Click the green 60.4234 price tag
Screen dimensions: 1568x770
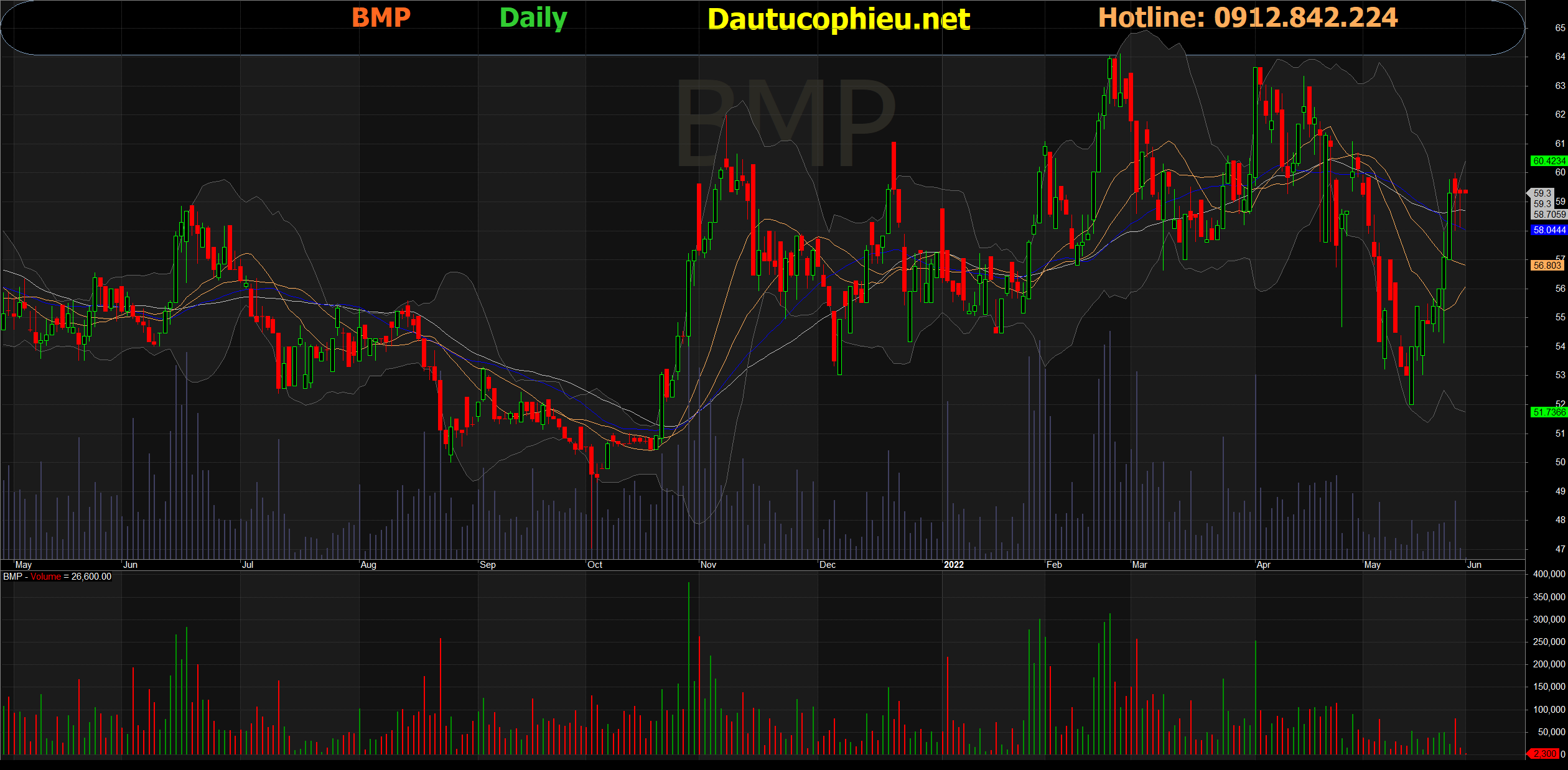click(1548, 161)
